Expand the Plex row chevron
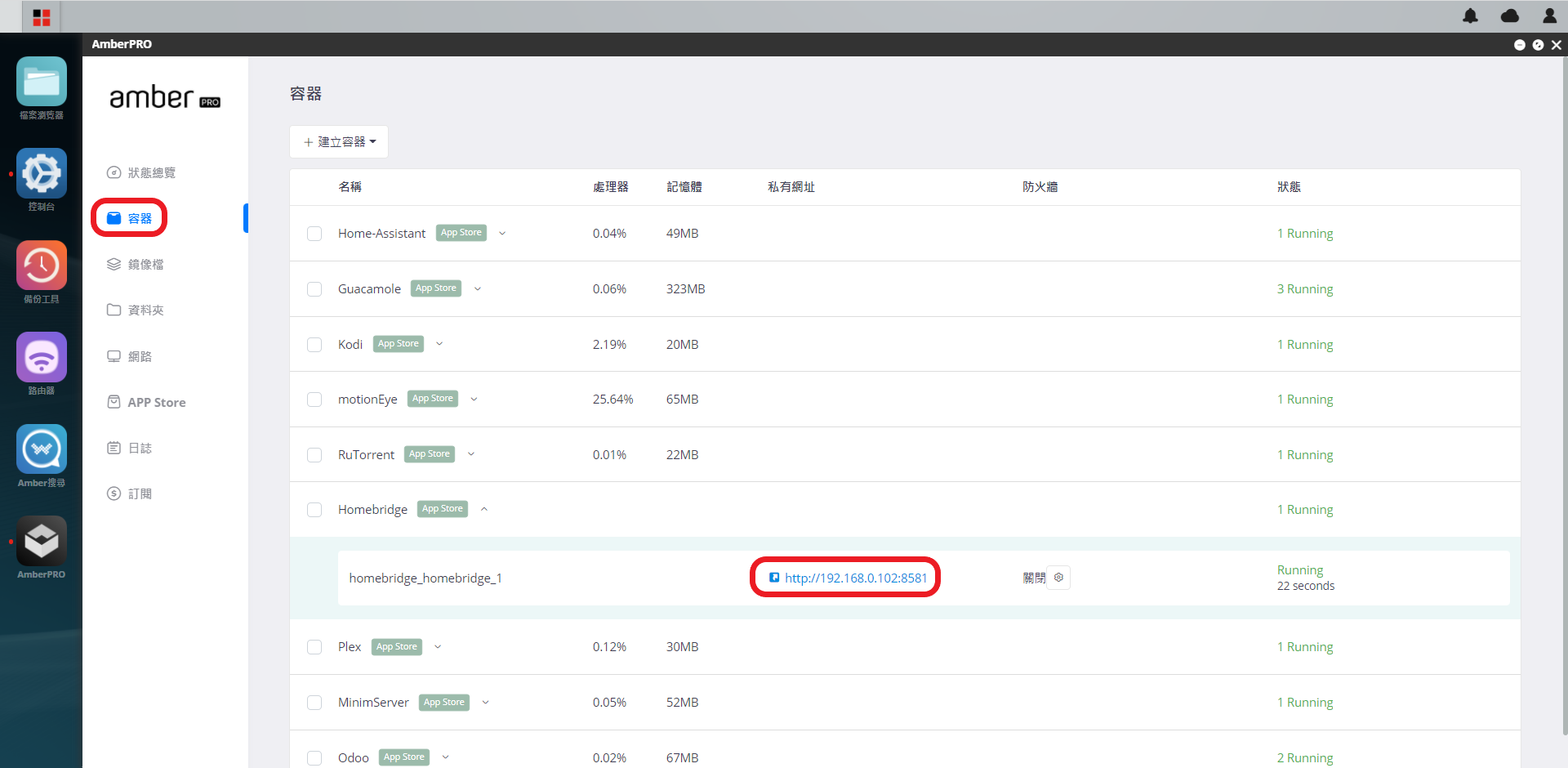The image size is (1568, 768). [438, 646]
